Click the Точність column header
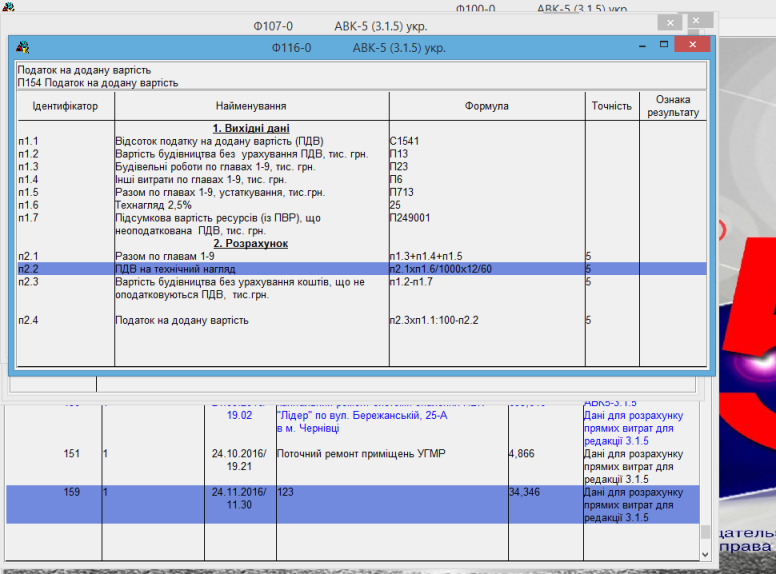Viewport: 776px width, 574px height. tap(611, 106)
